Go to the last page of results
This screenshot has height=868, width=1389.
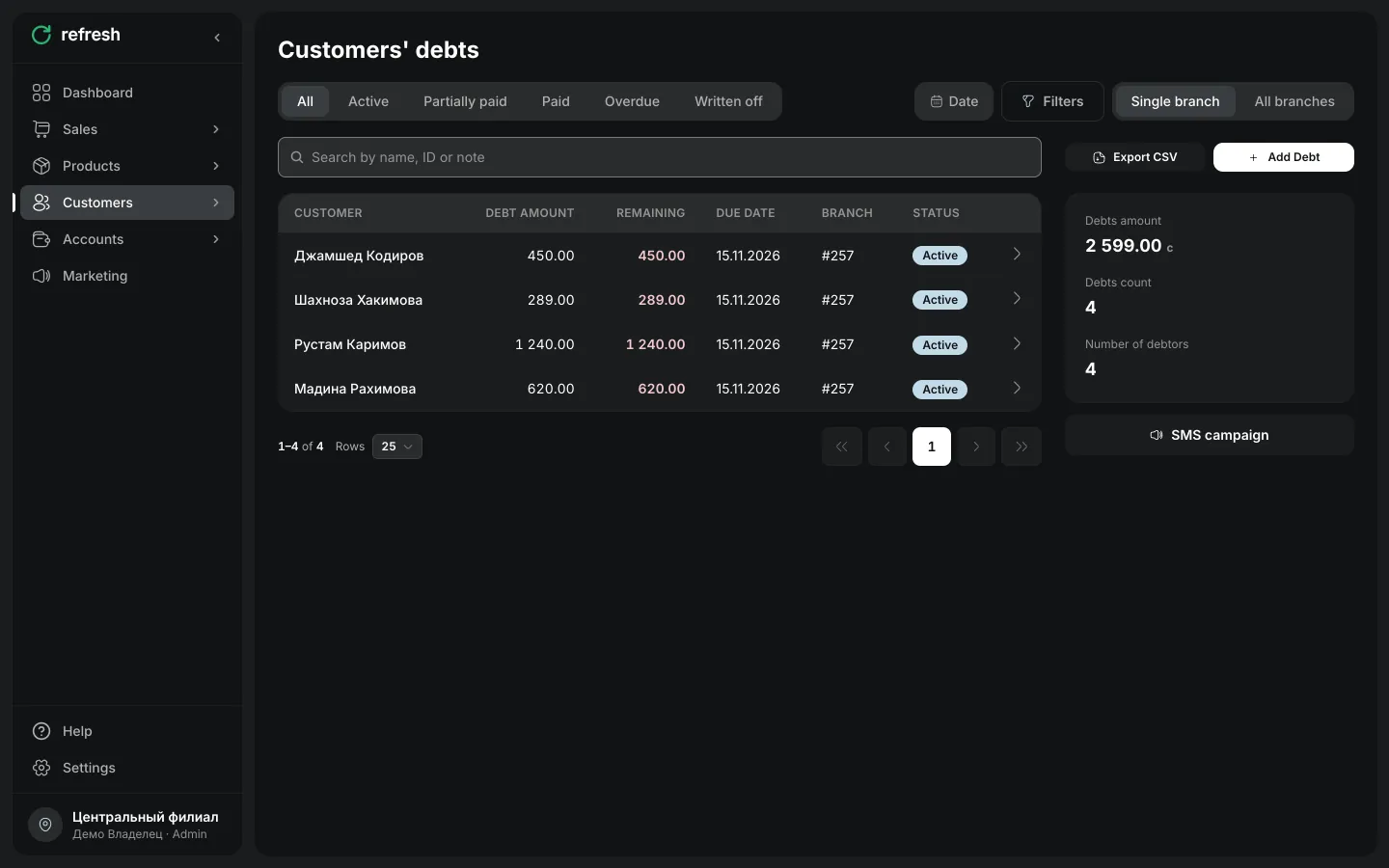pos(1021,447)
